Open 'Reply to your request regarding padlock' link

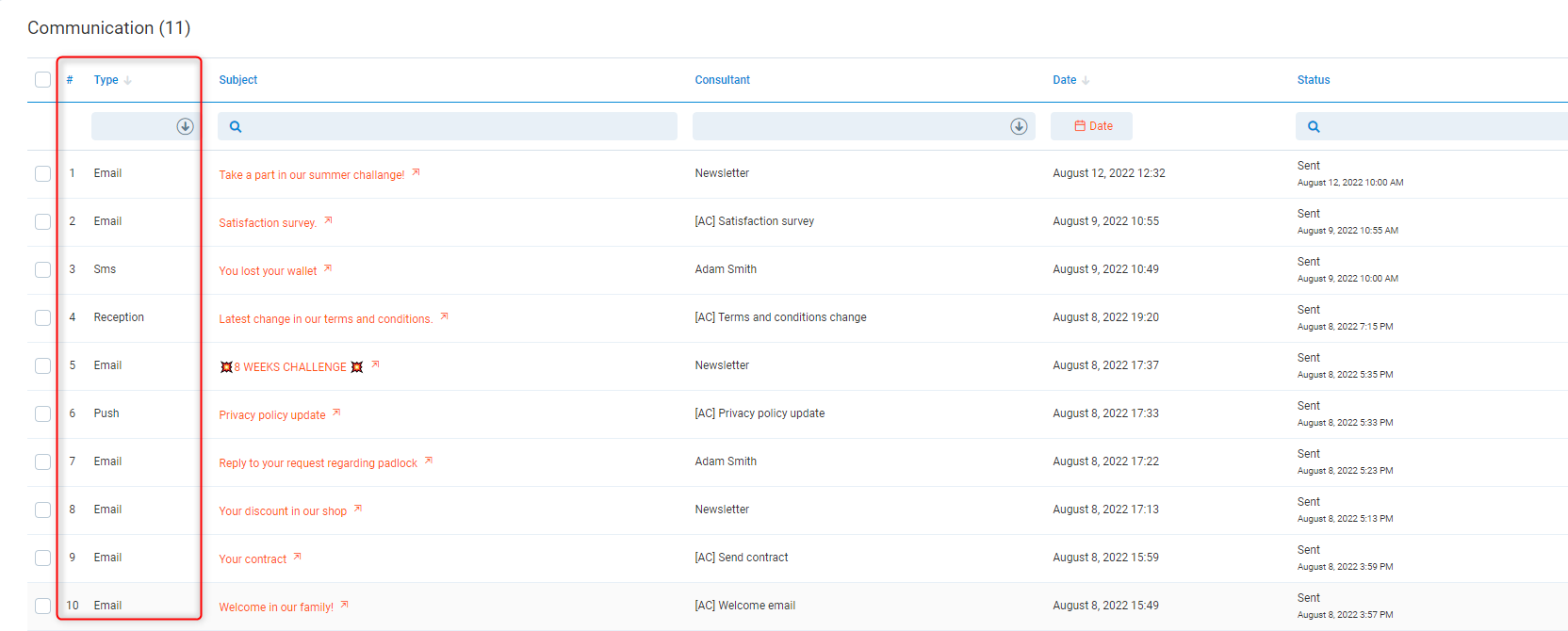(x=318, y=463)
